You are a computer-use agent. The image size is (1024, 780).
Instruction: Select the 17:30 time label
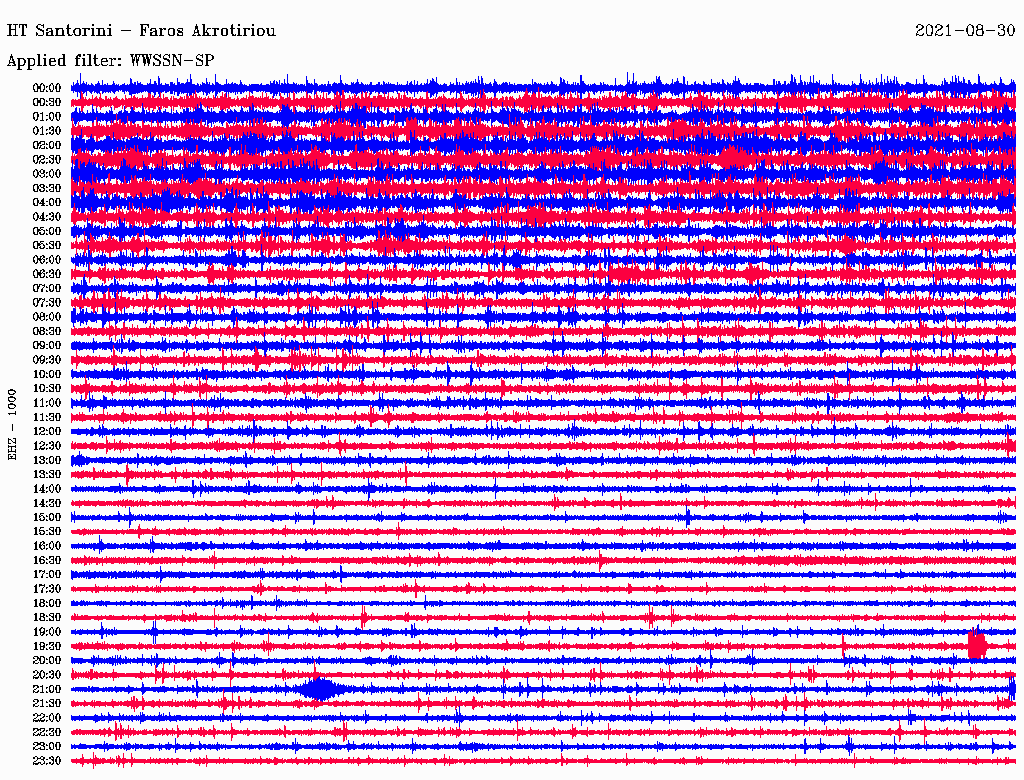(x=47, y=589)
